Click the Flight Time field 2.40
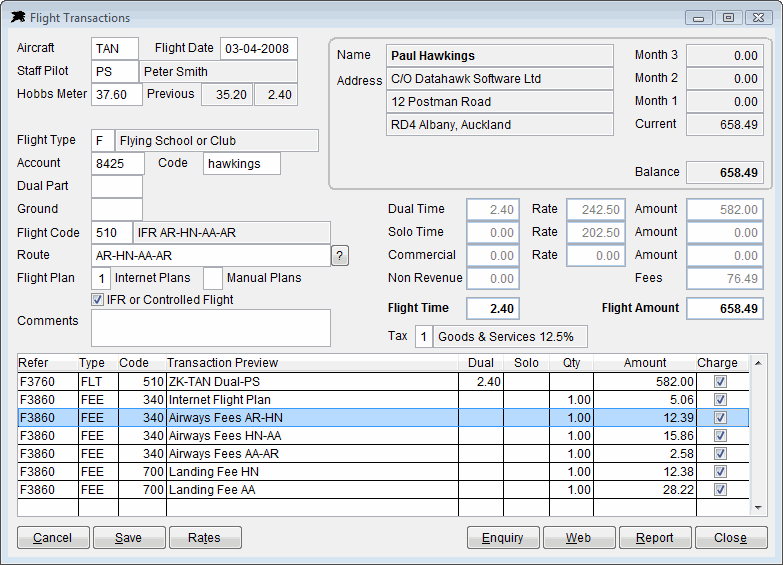 [493, 308]
